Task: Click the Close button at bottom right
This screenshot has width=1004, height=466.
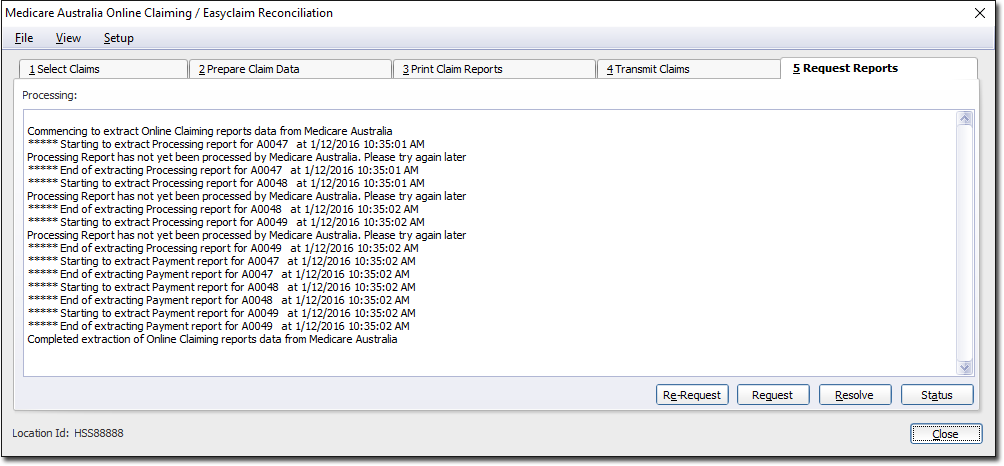Action: [x=944, y=434]
